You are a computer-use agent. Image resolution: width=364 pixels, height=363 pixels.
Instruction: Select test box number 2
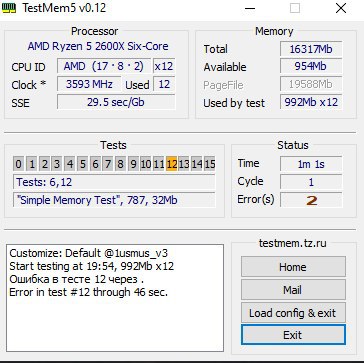(44, 164)
